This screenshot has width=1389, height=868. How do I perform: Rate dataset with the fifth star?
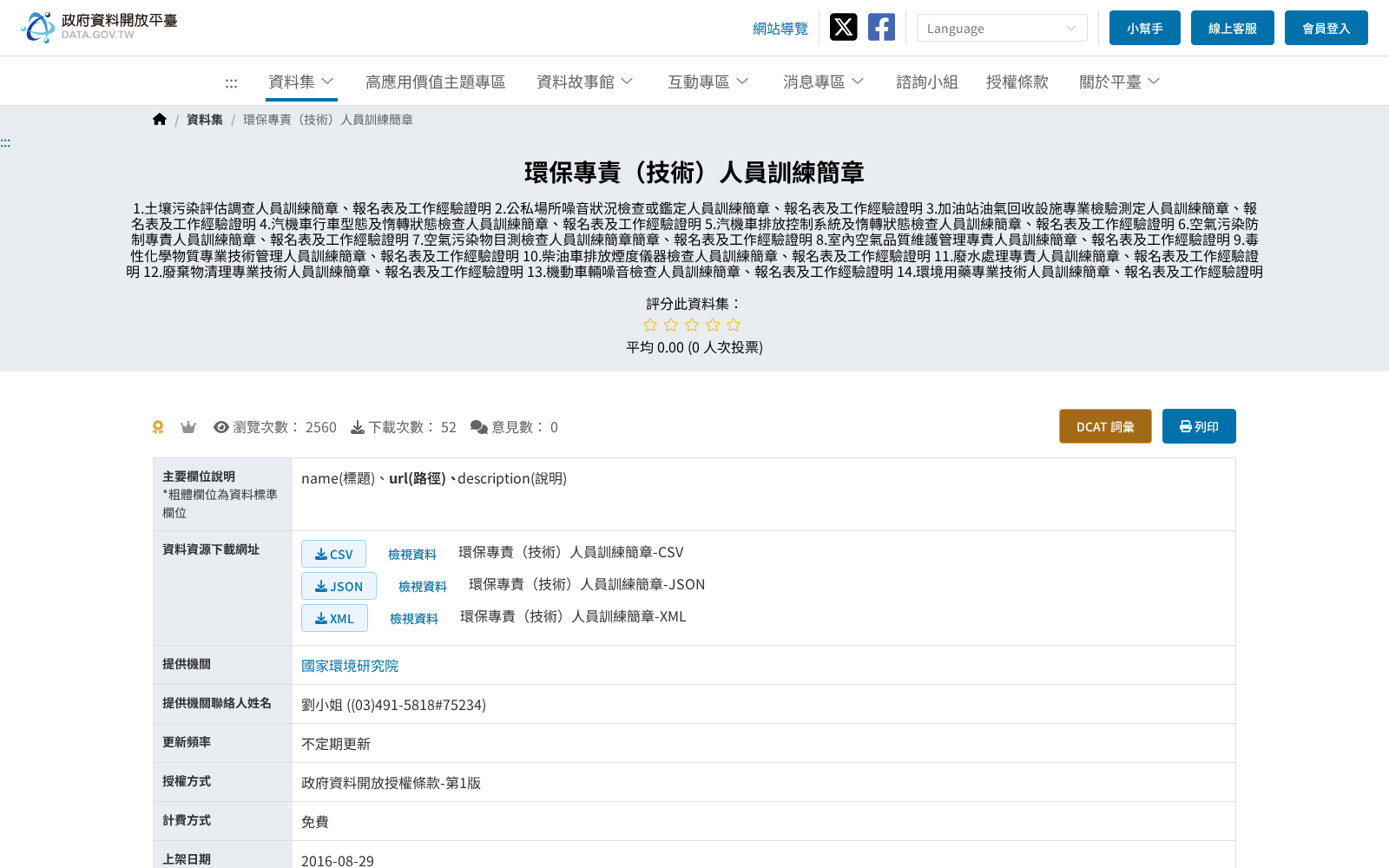coord(734,325)
